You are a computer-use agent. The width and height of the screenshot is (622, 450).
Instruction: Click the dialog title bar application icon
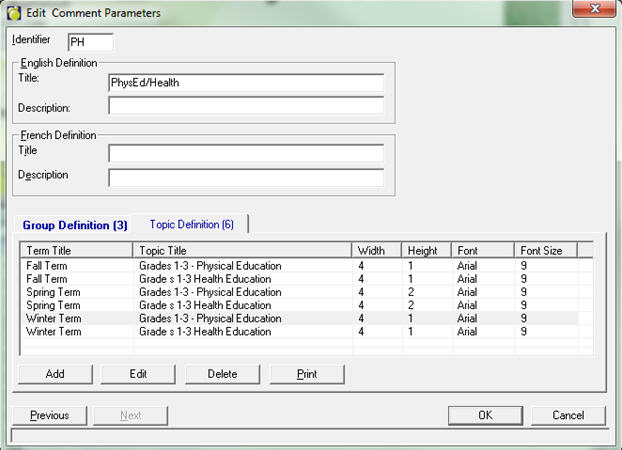pos(13,12)
